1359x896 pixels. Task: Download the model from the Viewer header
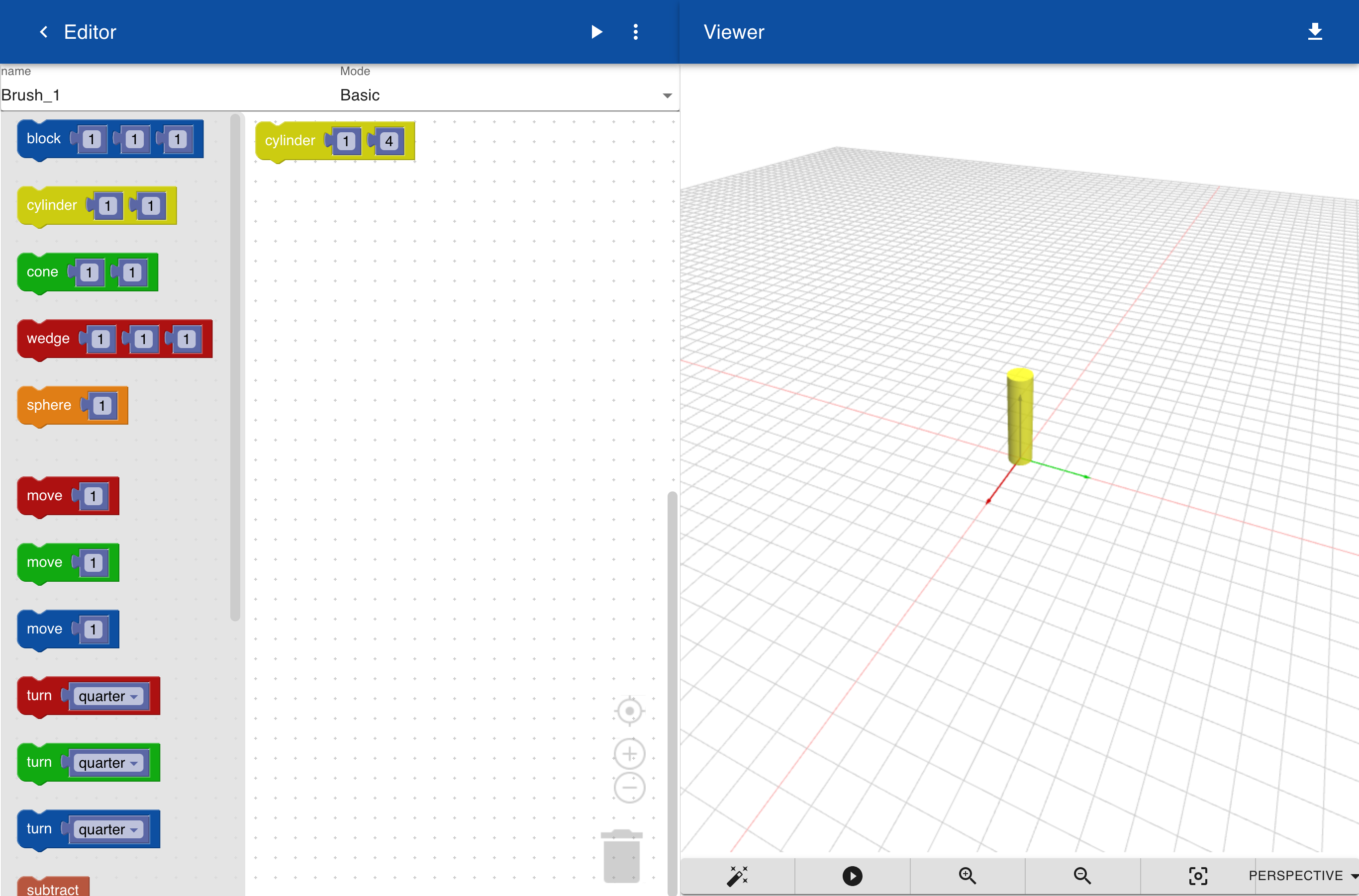tap(1315, 32)
